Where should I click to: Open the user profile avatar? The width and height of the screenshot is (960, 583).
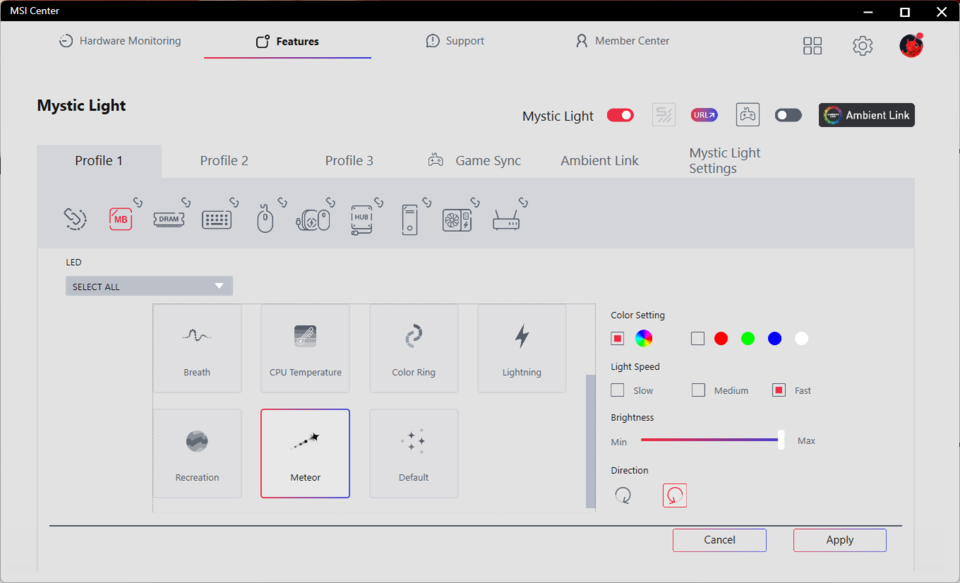[x=911, y=45]
